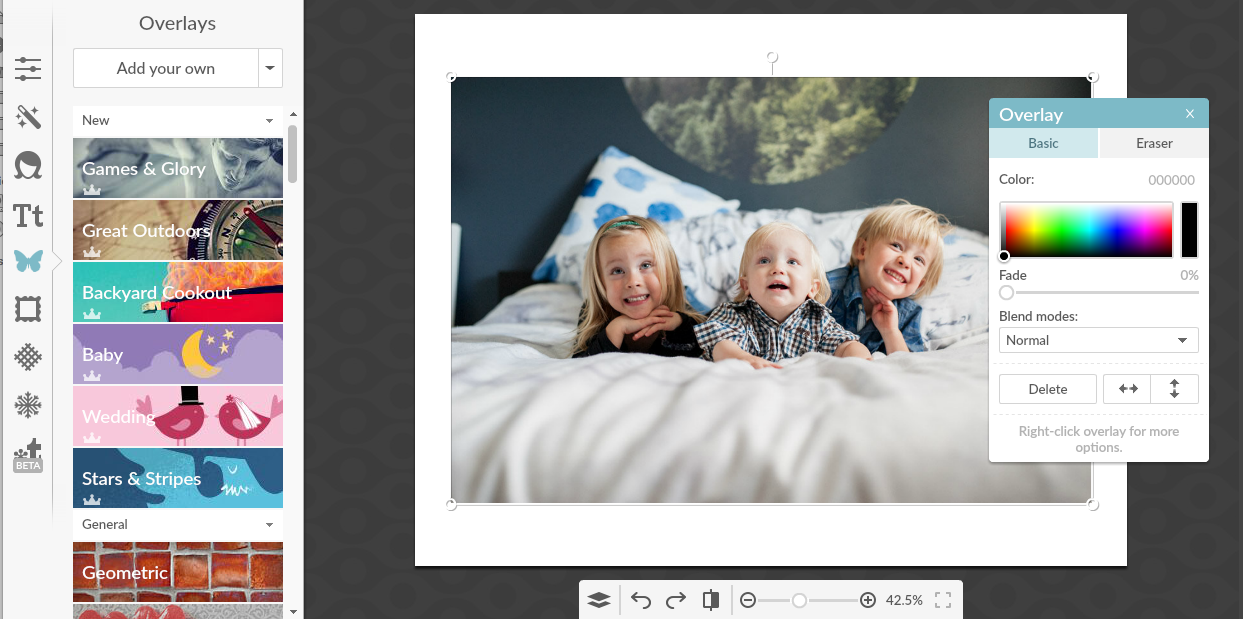
Task: Delete the selected overlay
Action: pos(1048,389)
